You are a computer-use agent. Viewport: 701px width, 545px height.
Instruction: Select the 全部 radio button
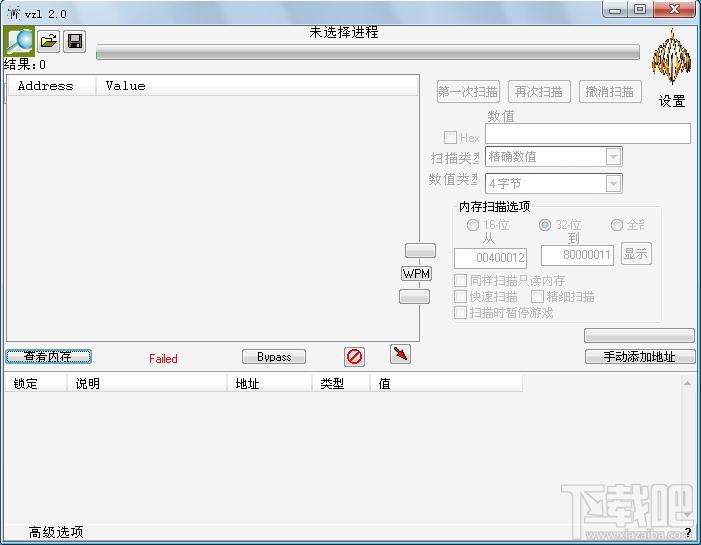(x=617, y=225)
